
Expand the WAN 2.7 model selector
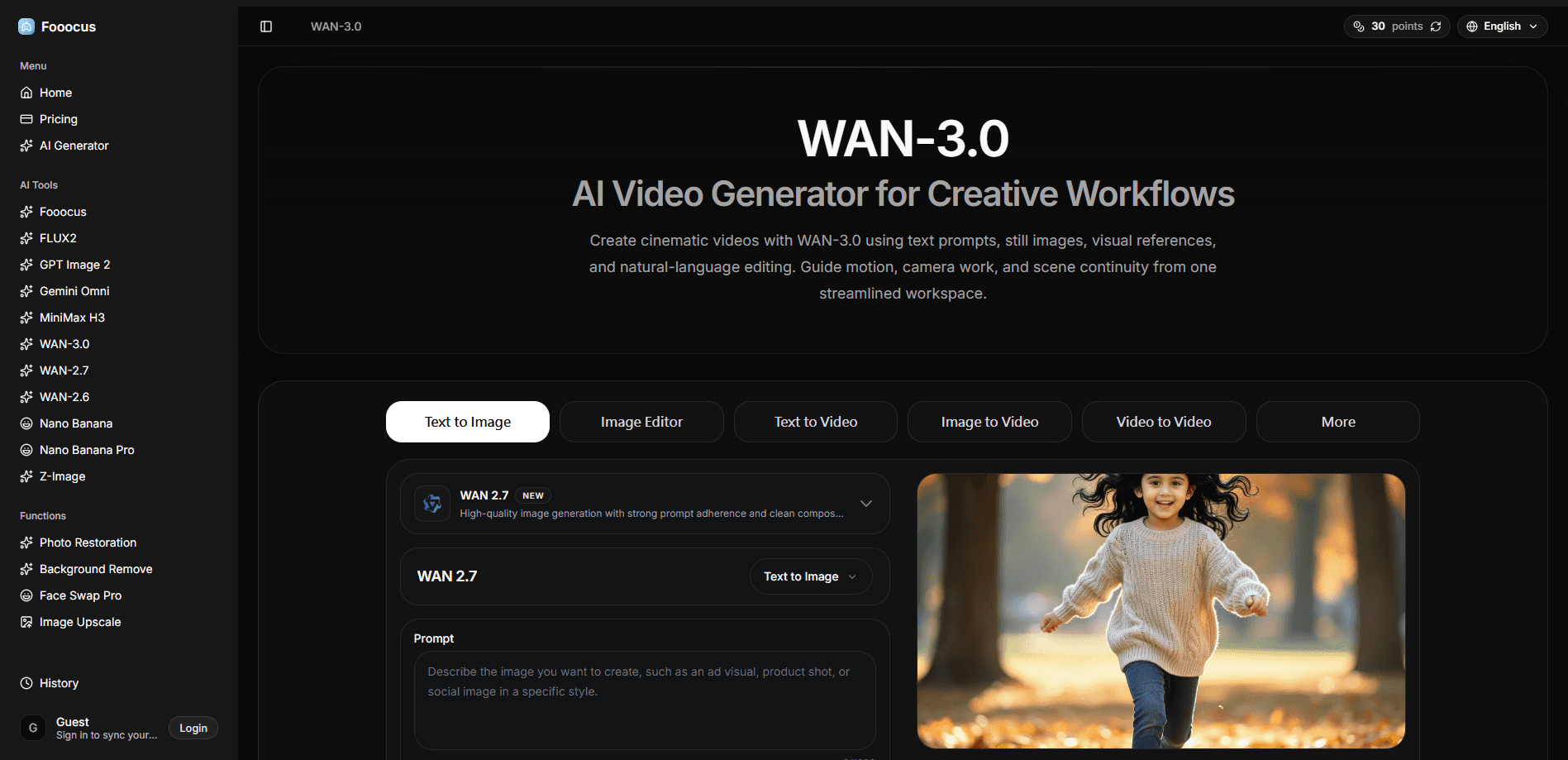645,504
